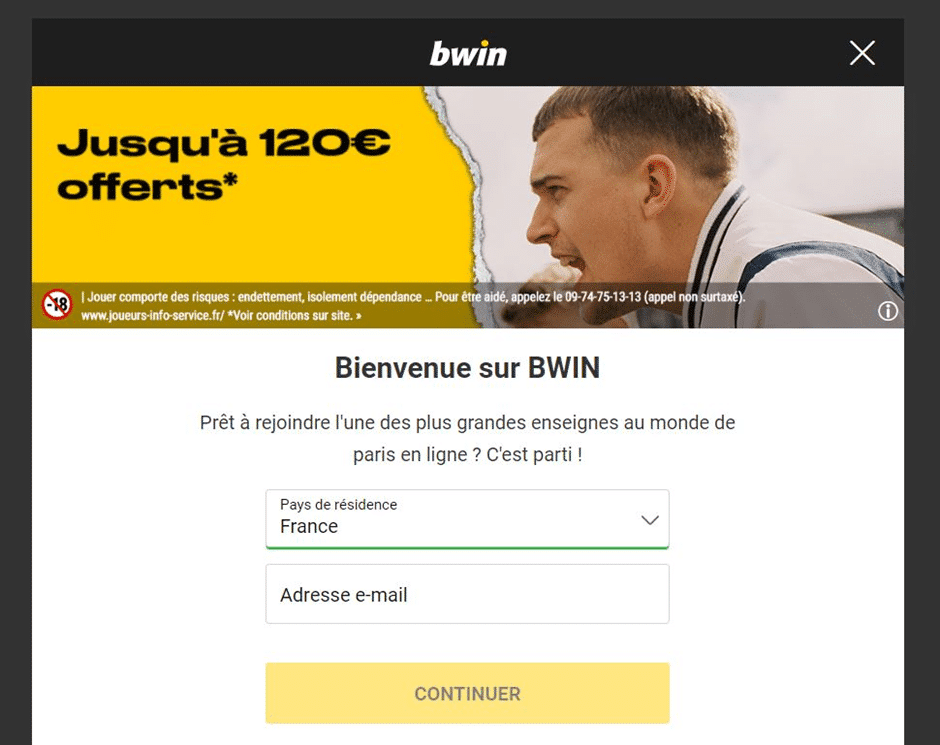Open Voir conditions sur site link
This screenshot has height=745, width=940.
pos(294,315)
